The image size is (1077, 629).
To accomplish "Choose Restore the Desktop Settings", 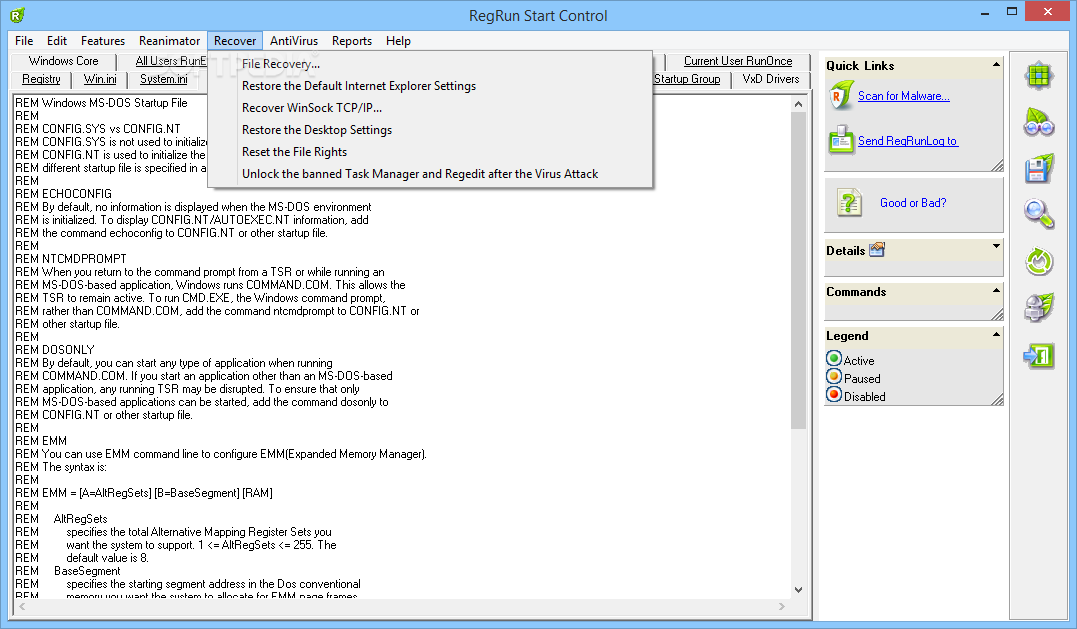I will pyautogui.click(x=430, y=130).
